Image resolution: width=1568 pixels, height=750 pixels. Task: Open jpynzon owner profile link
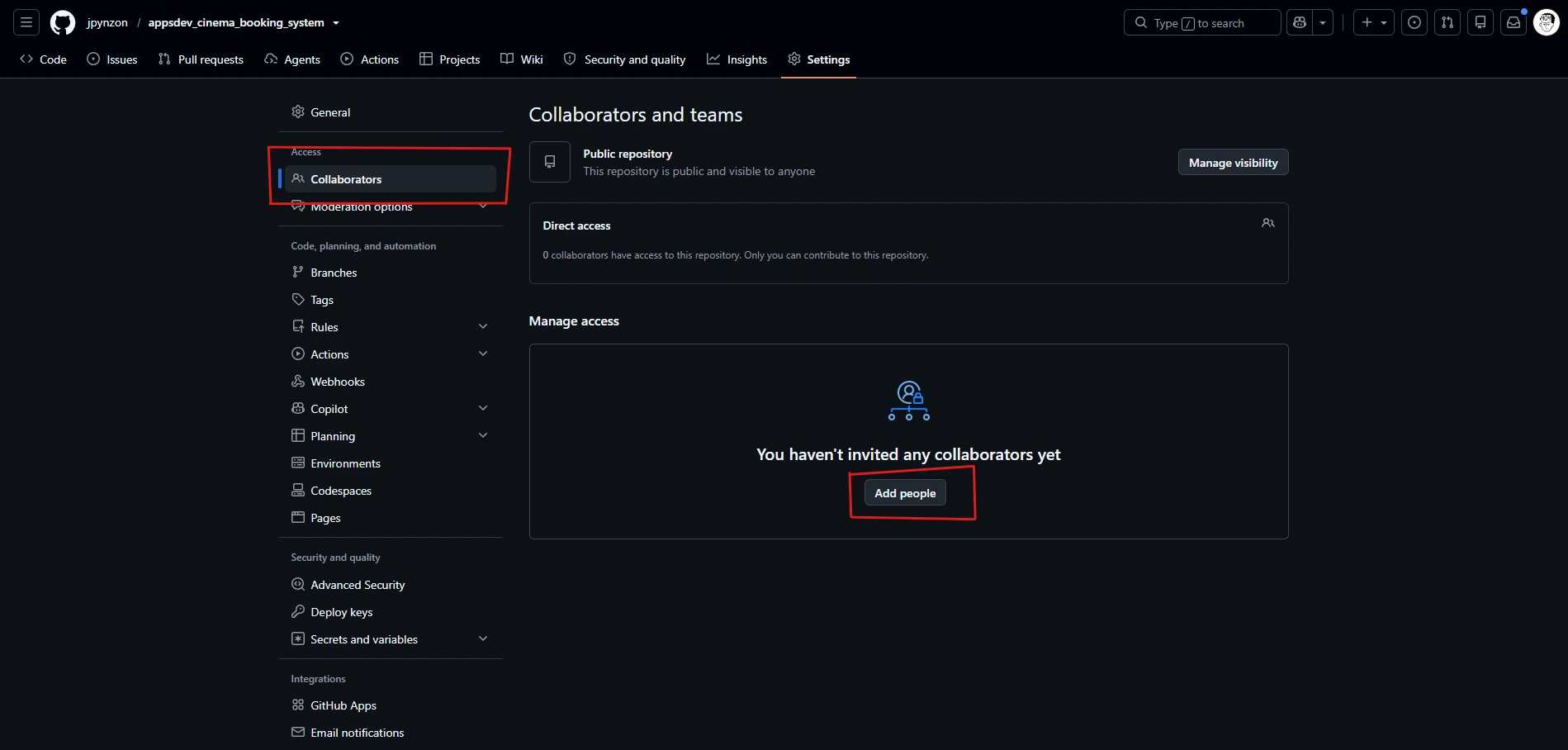tap(107, 23)
